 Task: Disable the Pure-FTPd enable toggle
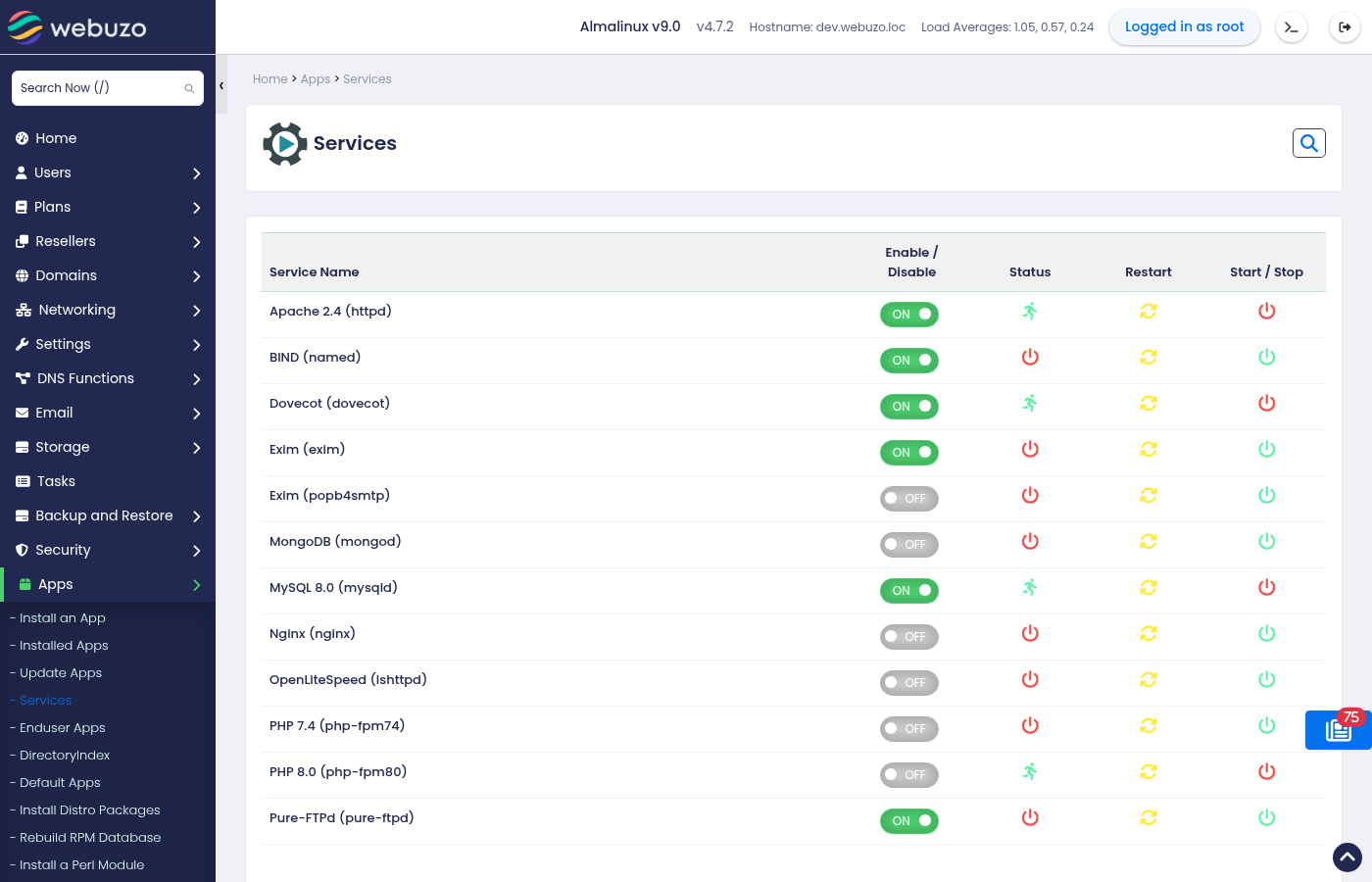[x=909, y=821]
